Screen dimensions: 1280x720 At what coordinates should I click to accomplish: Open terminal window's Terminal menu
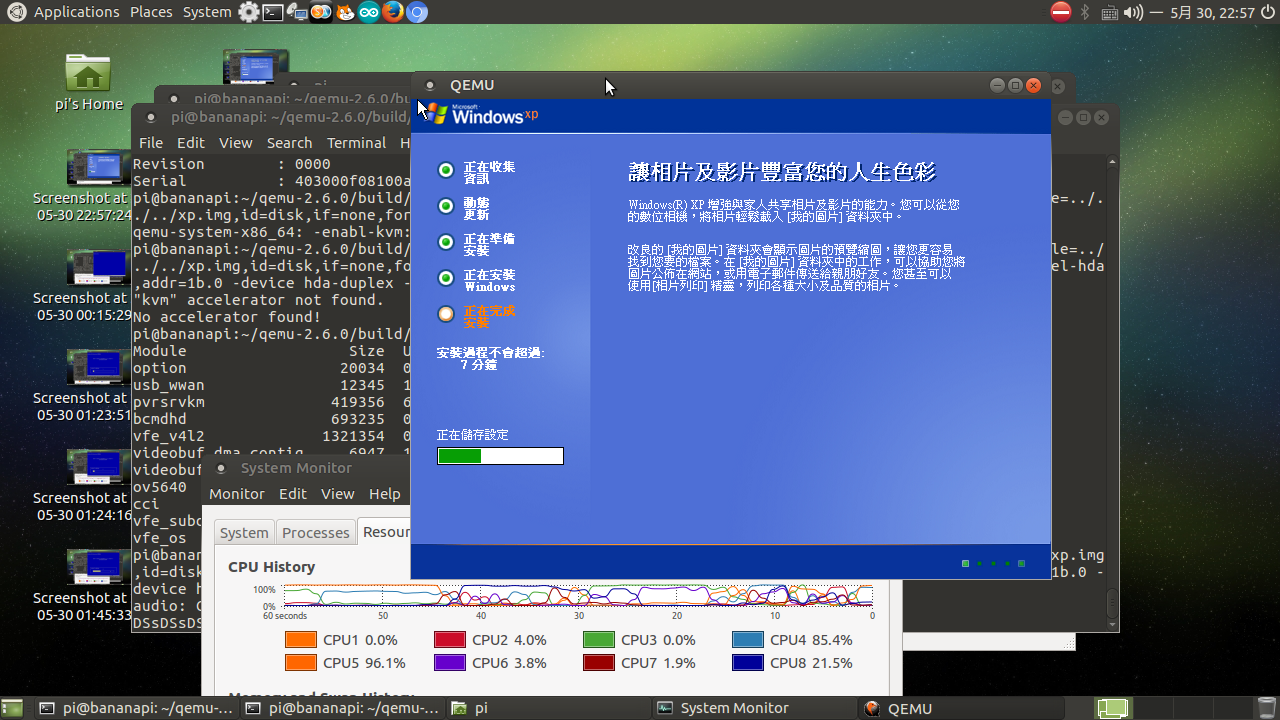coord(356,143)
